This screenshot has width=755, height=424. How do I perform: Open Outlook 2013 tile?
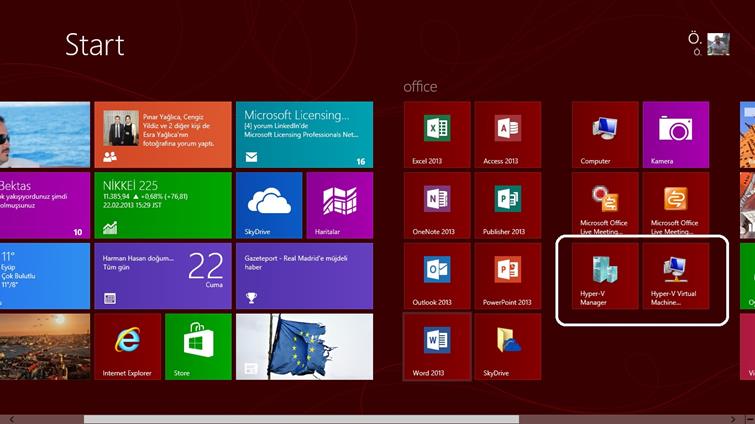437,276
